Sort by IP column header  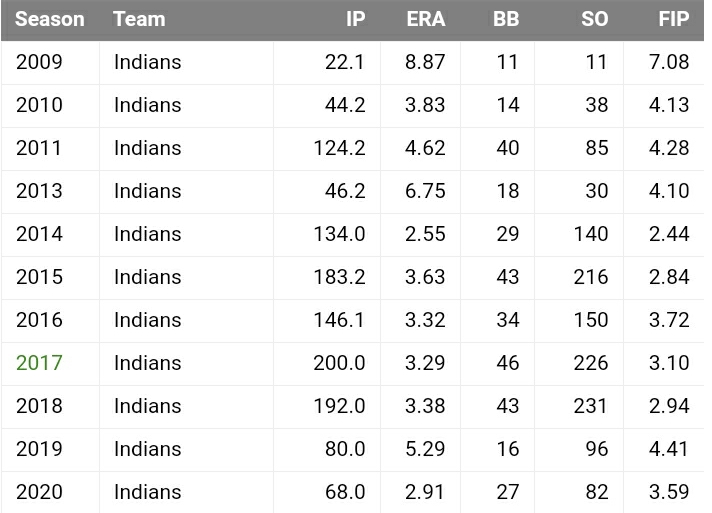(355, 19)
